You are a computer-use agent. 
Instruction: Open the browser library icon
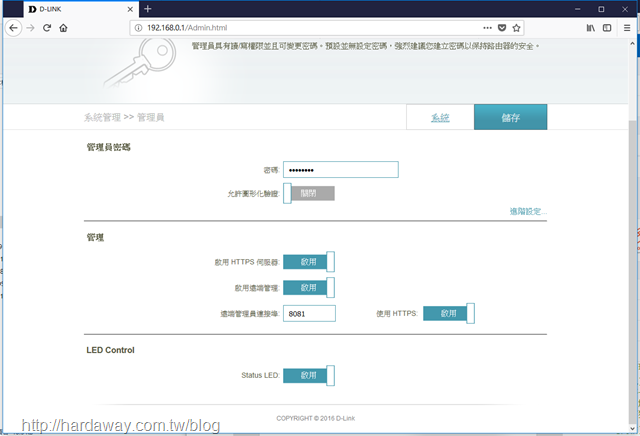(x=591, y=28)
